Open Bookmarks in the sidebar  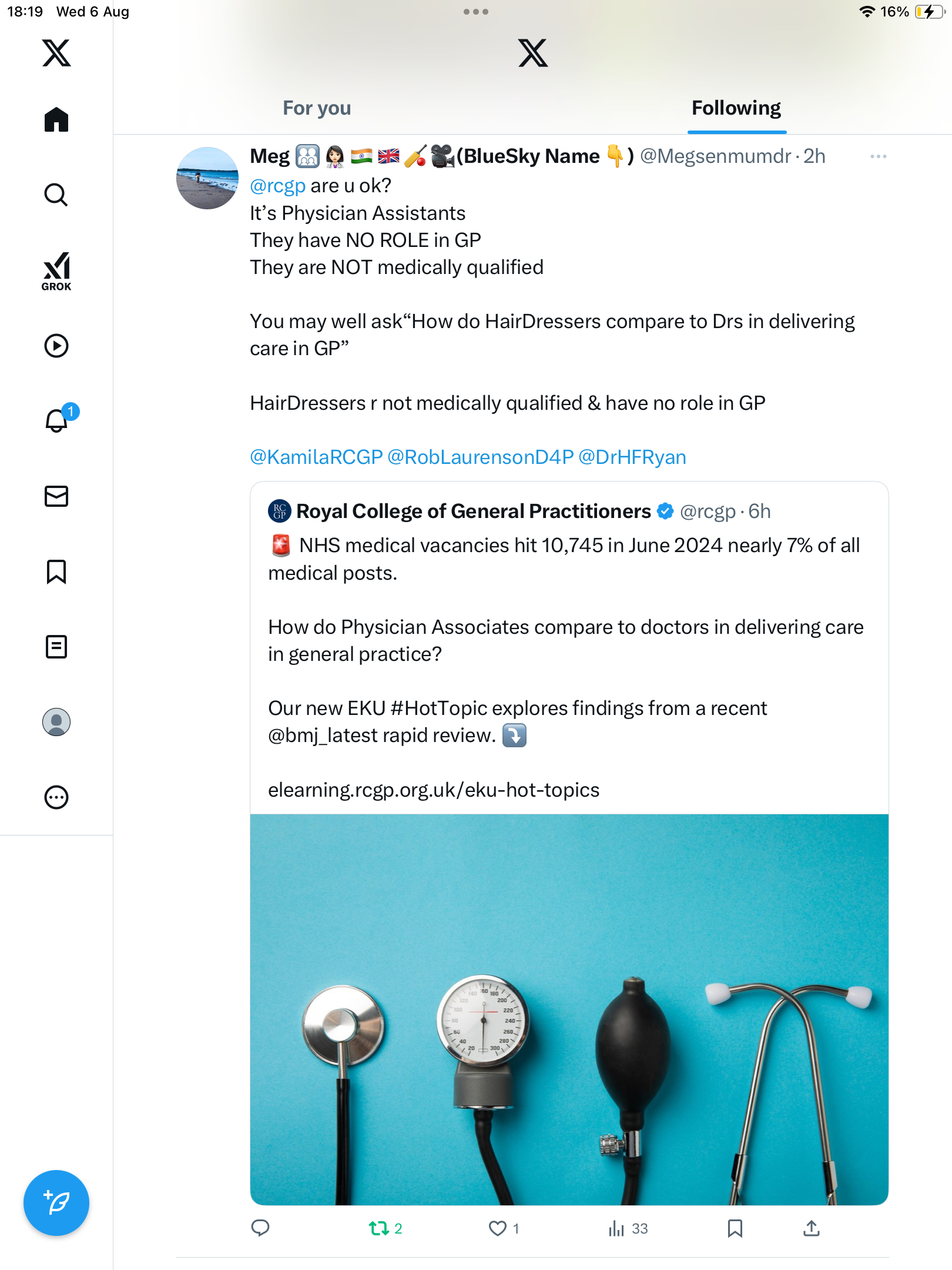point(56,571)
